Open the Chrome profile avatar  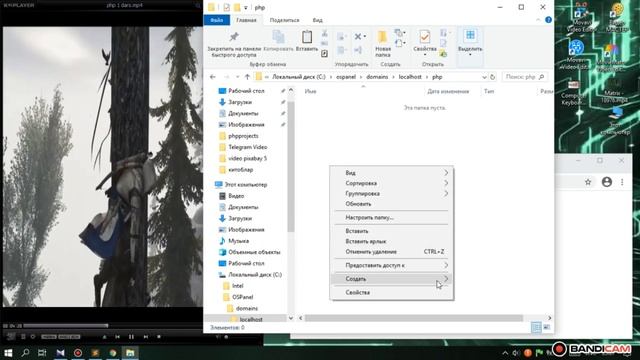tap(607, 182)
